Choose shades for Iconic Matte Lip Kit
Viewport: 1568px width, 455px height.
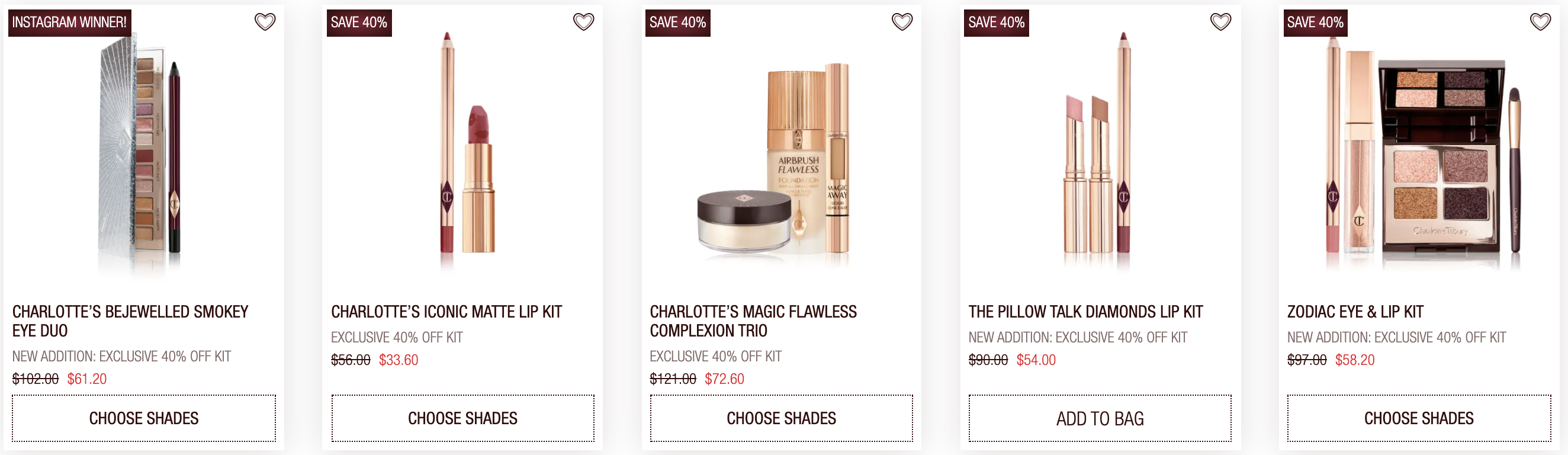[462, 418]
